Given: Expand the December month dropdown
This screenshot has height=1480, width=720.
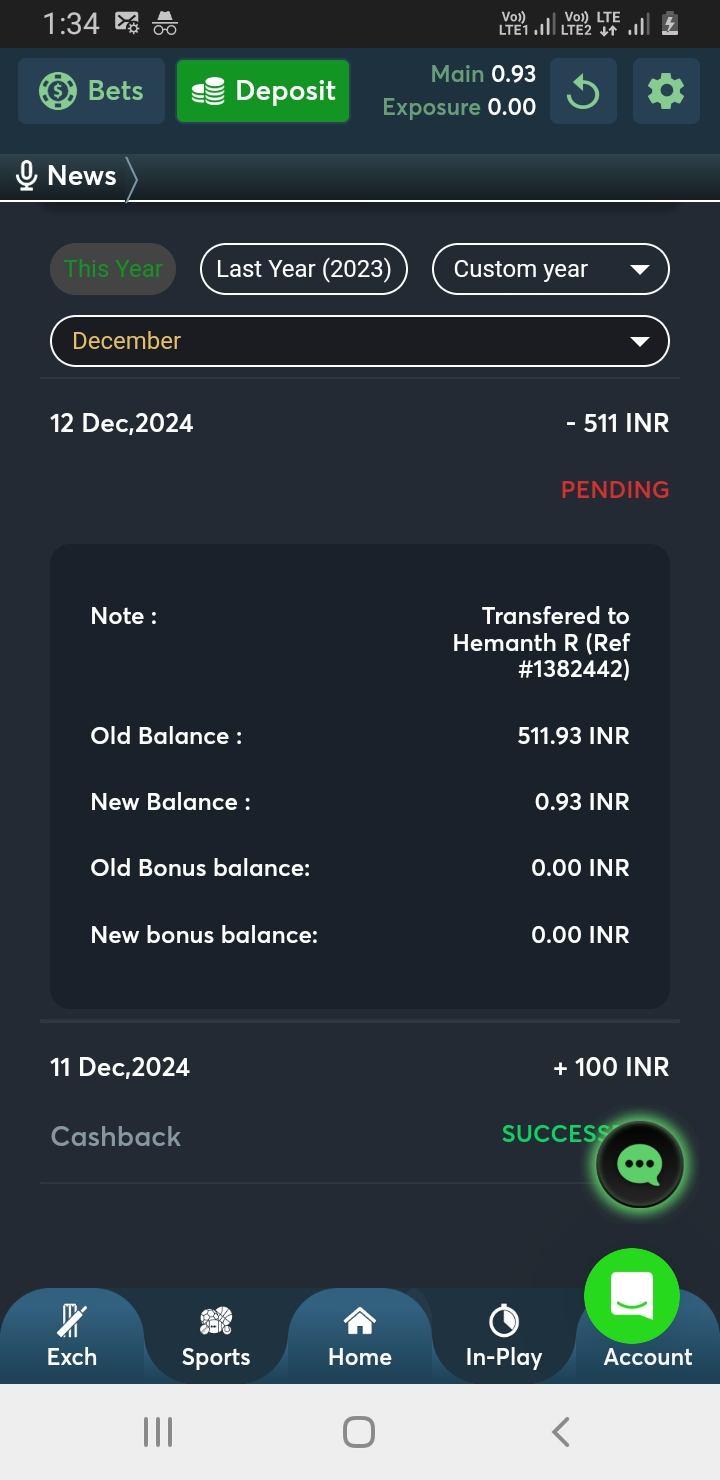Looking at the screenshot, I should point(360,341).
